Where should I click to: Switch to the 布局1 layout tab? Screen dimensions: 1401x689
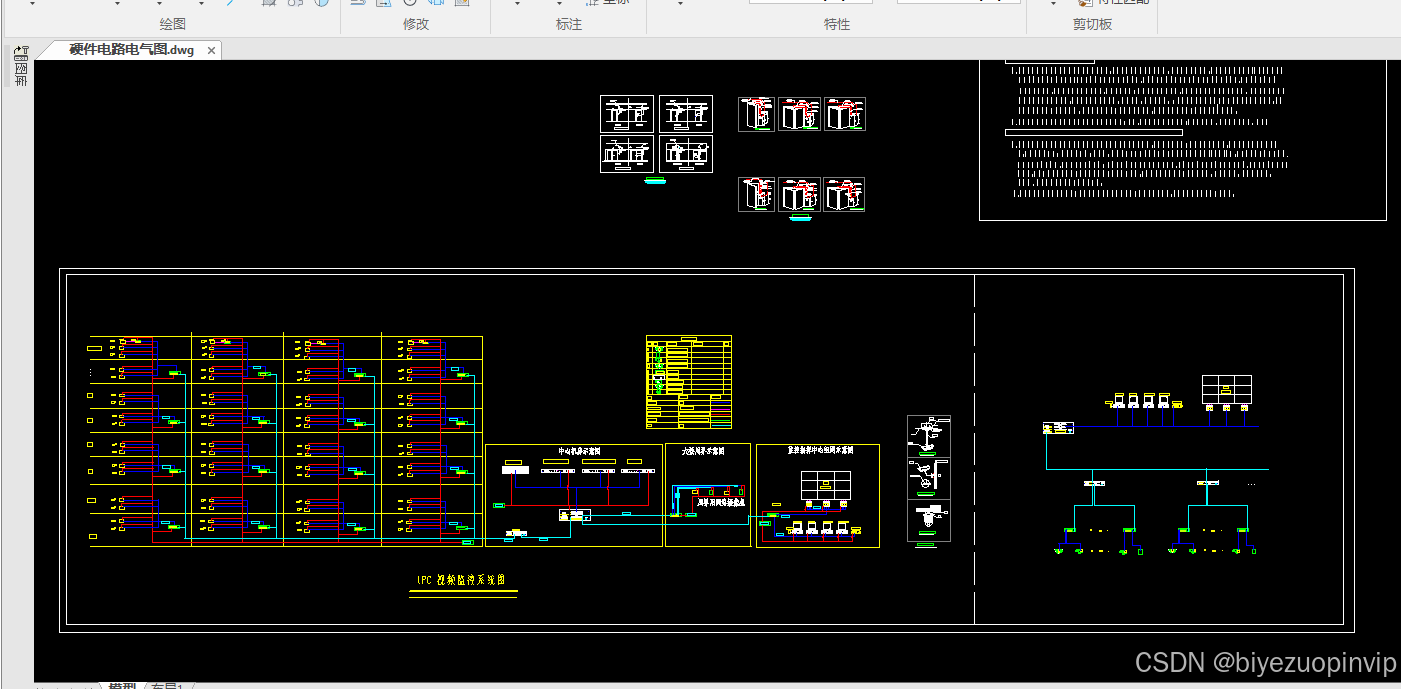coord(166,685)
